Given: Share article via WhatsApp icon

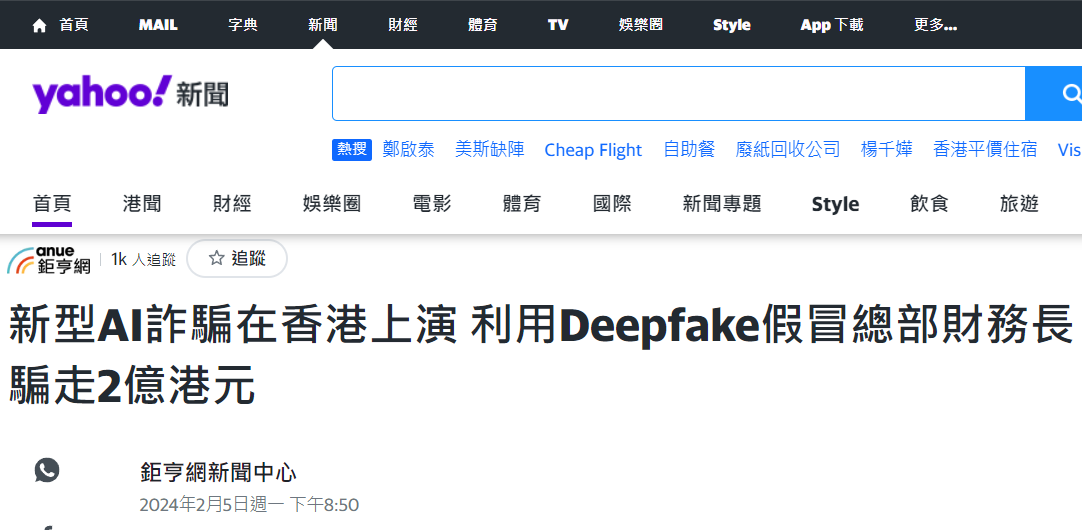Looking at the screenshot, I should (47, 471).
